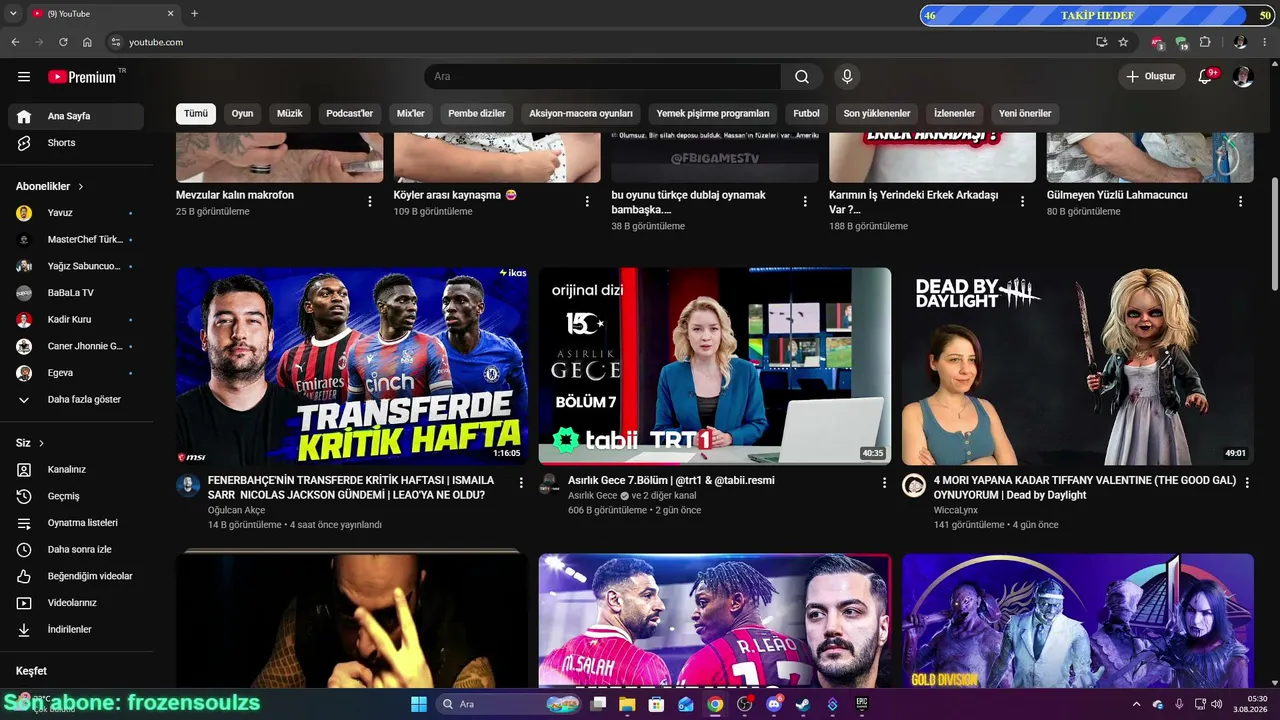The width and height of the screenshot is (1280, 720).
Task: Start voice search with the microphone
Action: coord(847,77)
